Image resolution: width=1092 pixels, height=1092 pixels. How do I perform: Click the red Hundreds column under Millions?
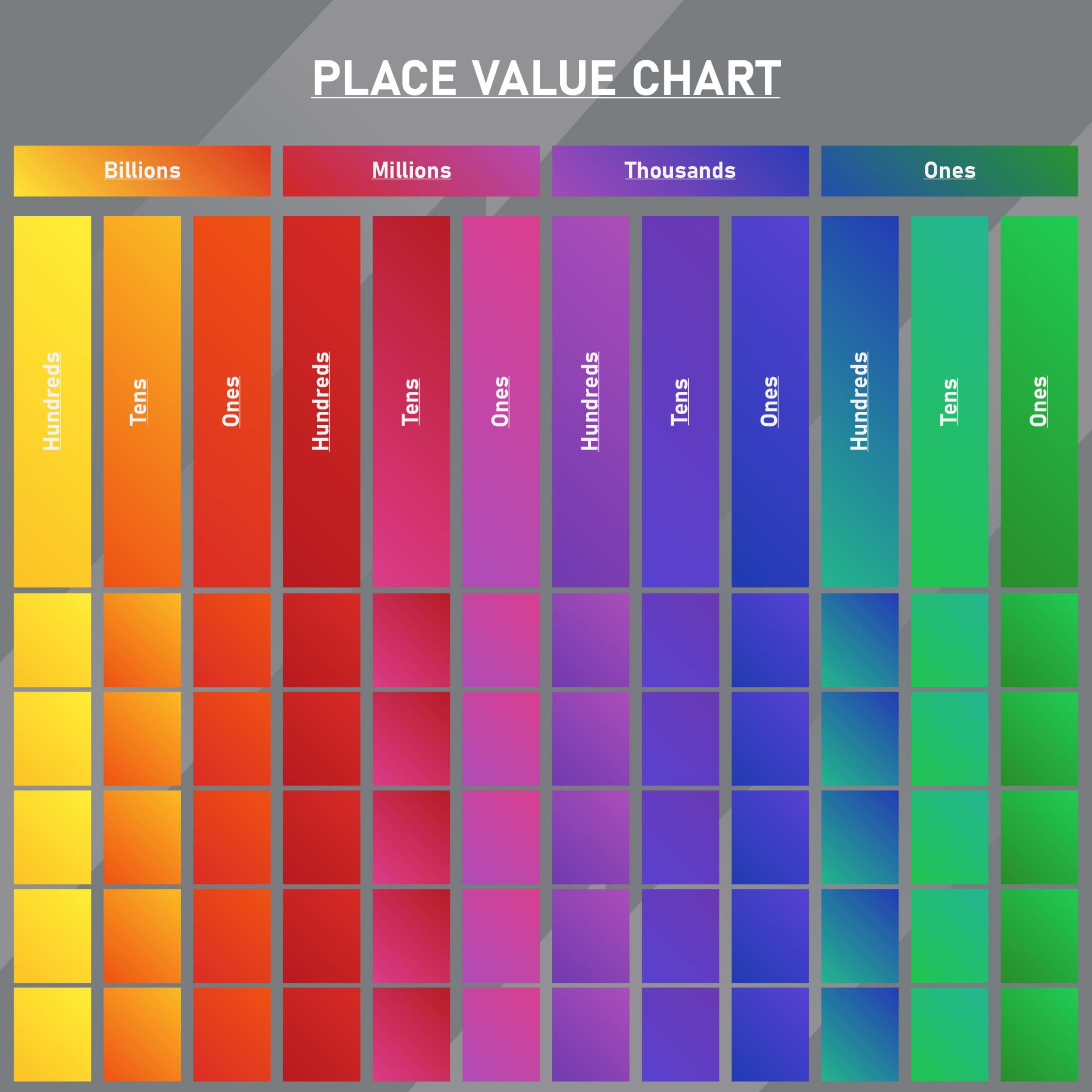pos(321,402)
